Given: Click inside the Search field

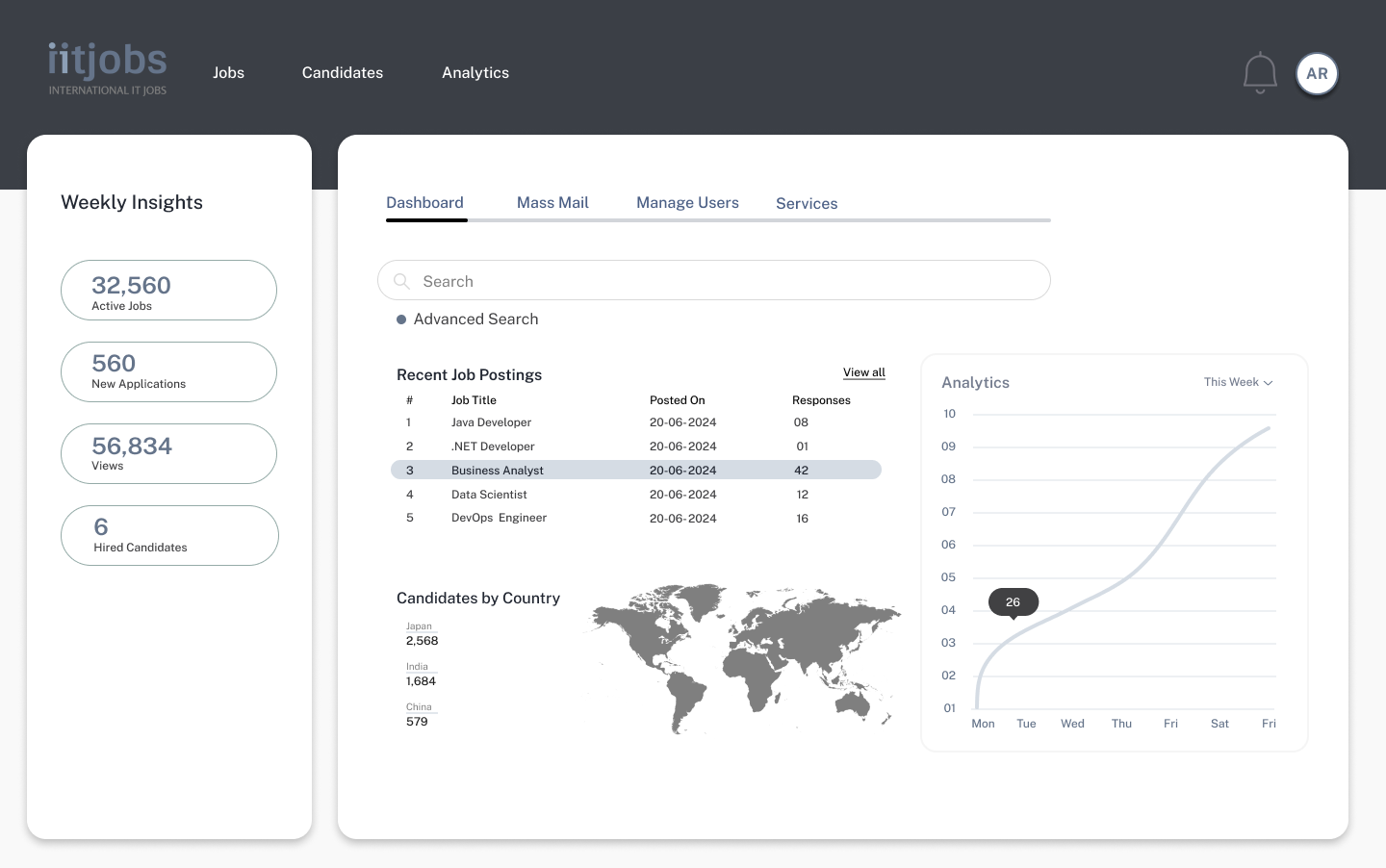Looking at the screenshot, I should click(x=714, y=280).
